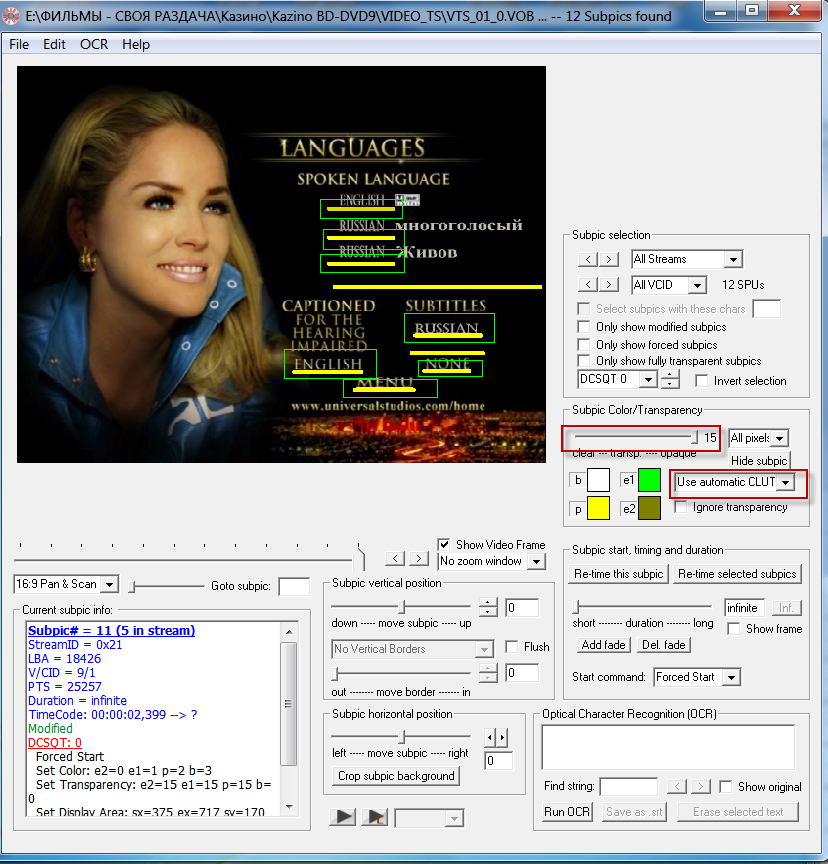Click the Add fade button
This screenshot has width=828, height=864.
coord(603,645)
